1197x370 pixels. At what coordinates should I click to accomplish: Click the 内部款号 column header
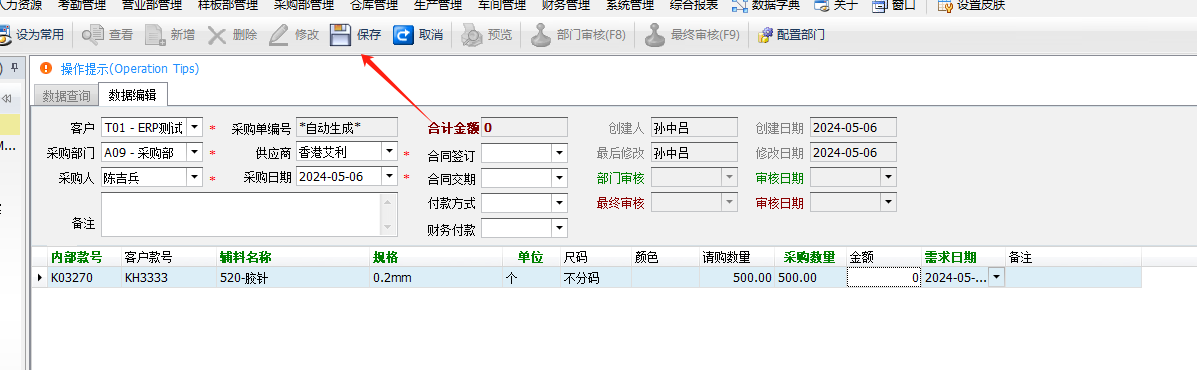pos(85,258)
